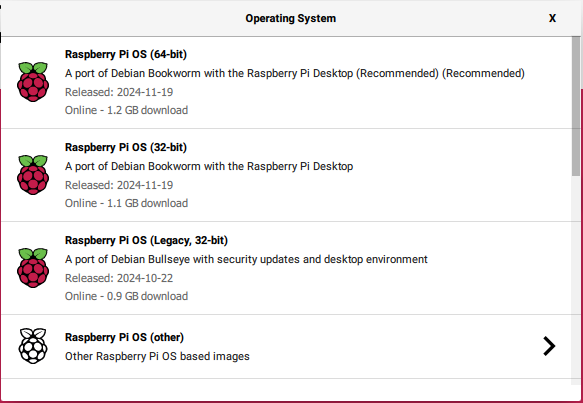Click the Raspberry Pi OS (32-bit) raspberry icon

coord(33,175)
